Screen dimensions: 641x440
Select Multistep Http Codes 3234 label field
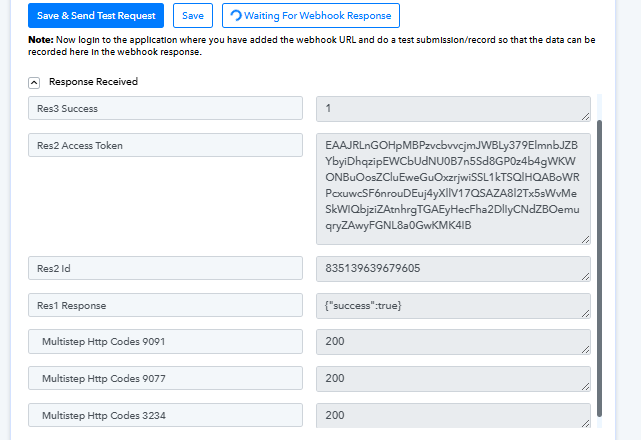pyautogui.click(x=165, y=416)
